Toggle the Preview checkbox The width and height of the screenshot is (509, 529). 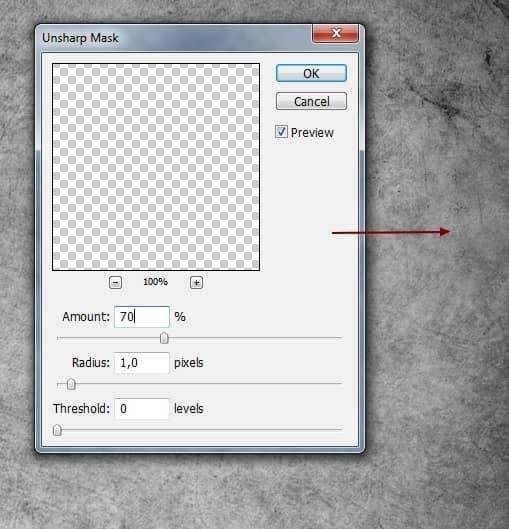(x=281, y=132)
